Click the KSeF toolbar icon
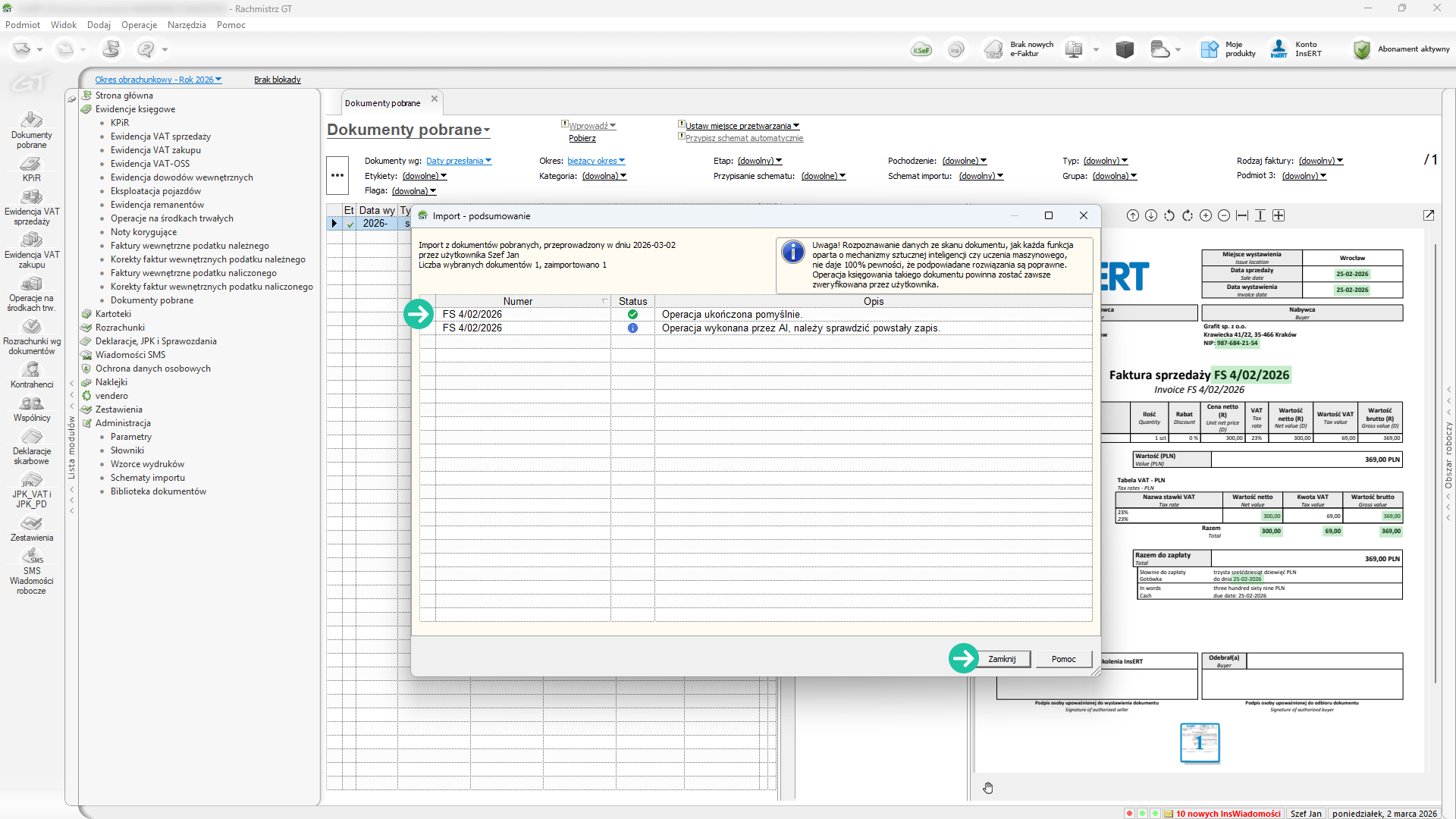The image size is (1456, 819). [921, 50]
